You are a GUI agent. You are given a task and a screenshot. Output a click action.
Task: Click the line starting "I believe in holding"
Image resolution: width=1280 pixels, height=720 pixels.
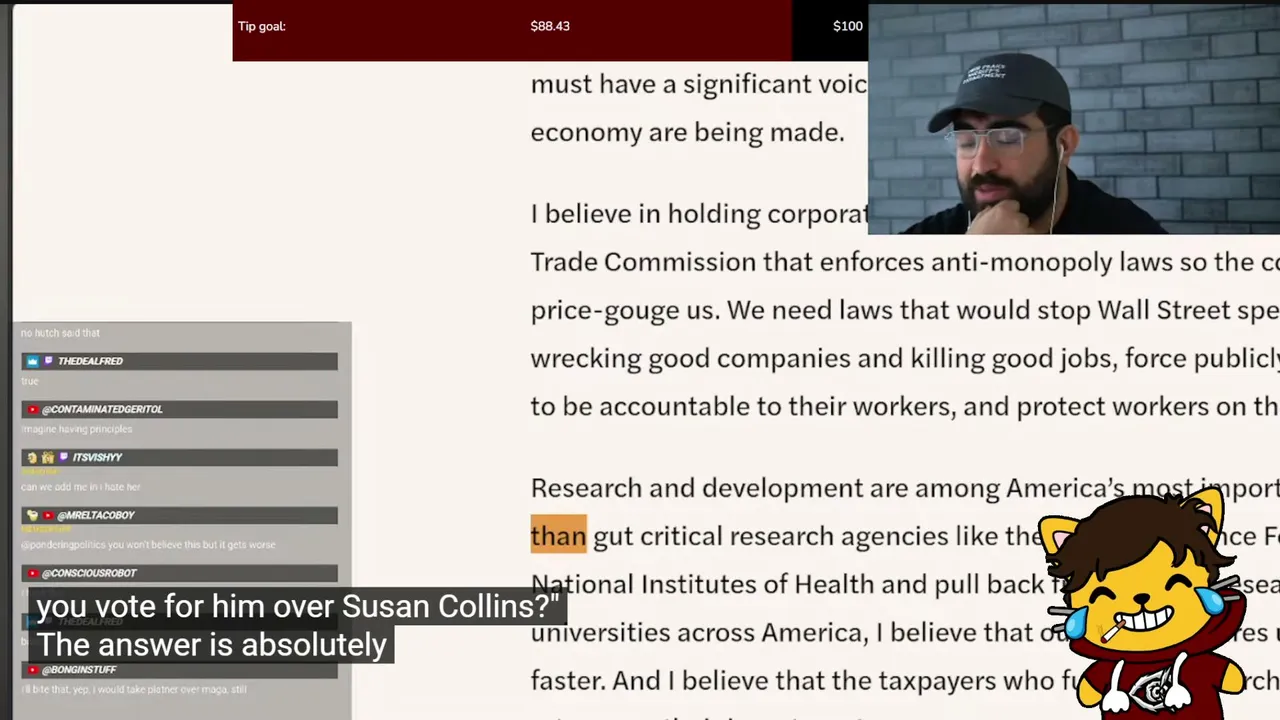pyautogui.click(x=699, y=214)
